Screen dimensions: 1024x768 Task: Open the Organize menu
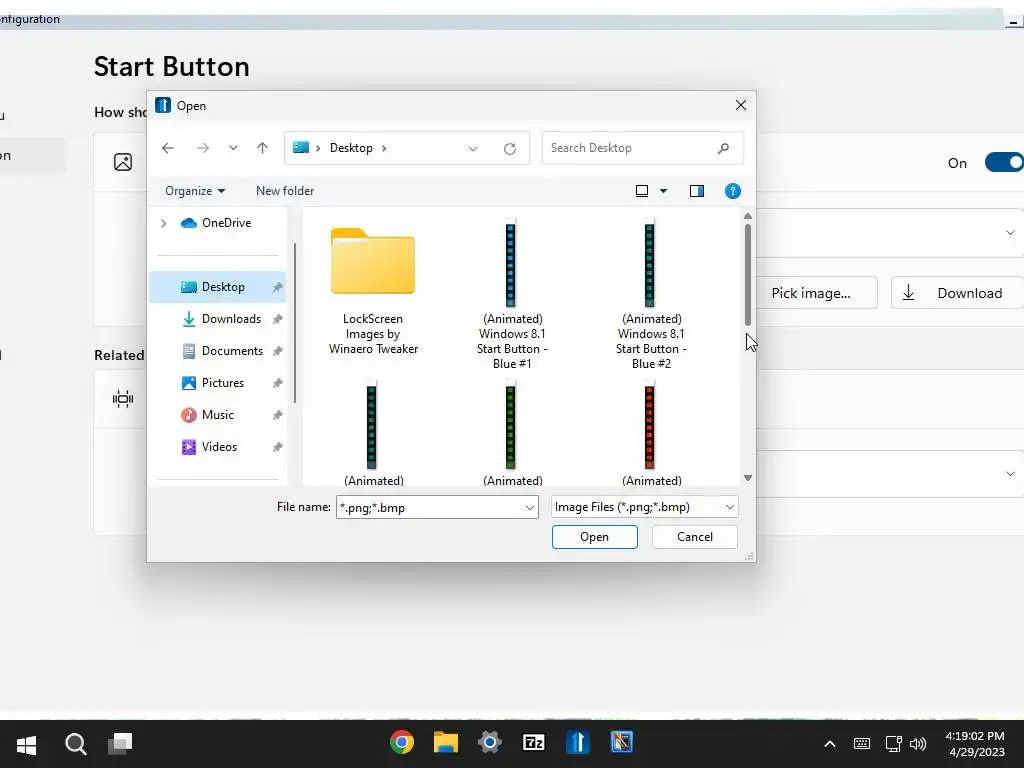195,191
